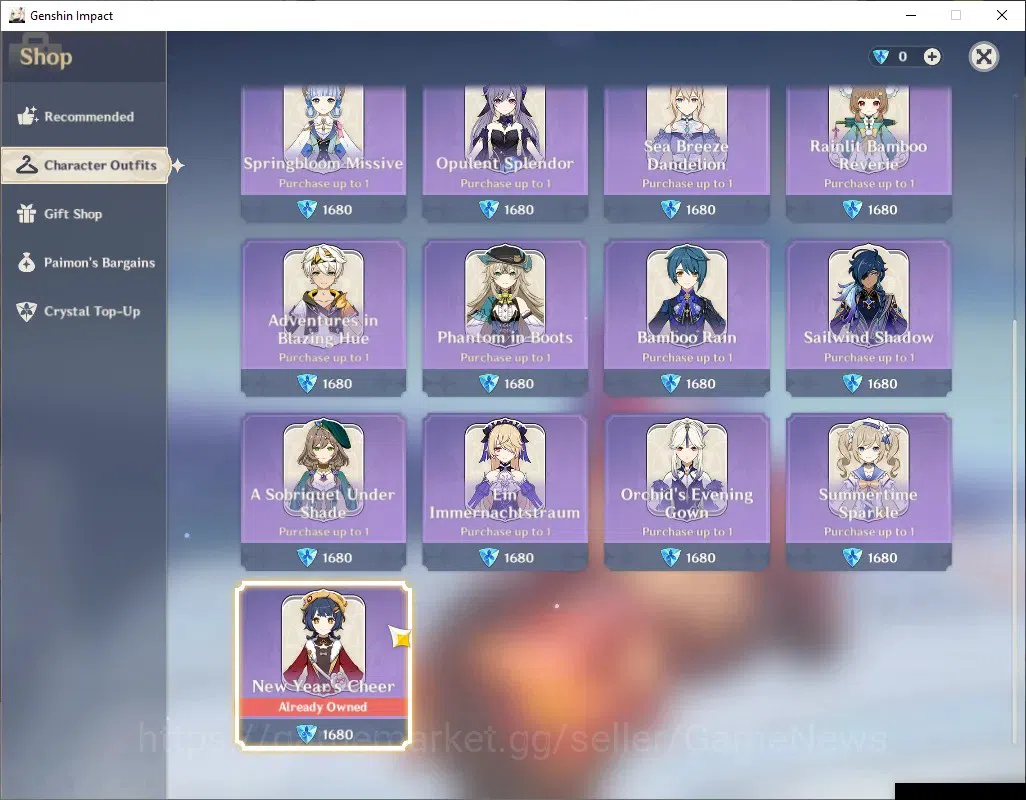1026x800 pixels.
Task: Click the Shop heading title
Action: (x=46, y=57)
